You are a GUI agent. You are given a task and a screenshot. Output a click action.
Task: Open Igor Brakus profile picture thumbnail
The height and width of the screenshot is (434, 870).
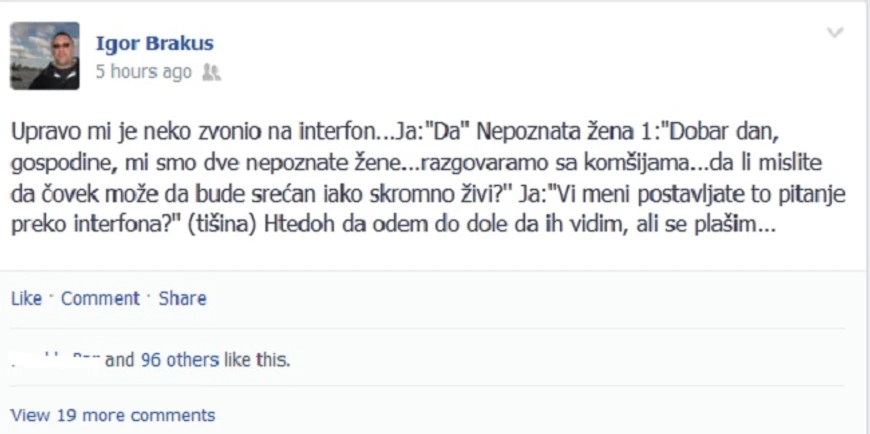coord(45,55)
